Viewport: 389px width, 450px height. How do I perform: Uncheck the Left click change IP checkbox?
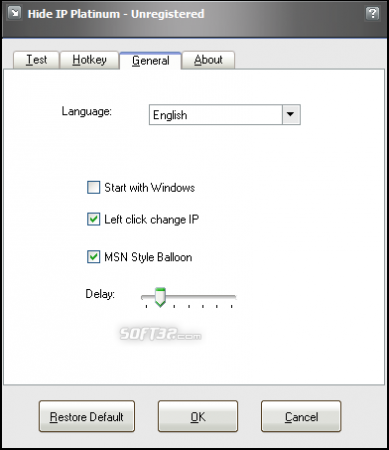pos(93,219)
